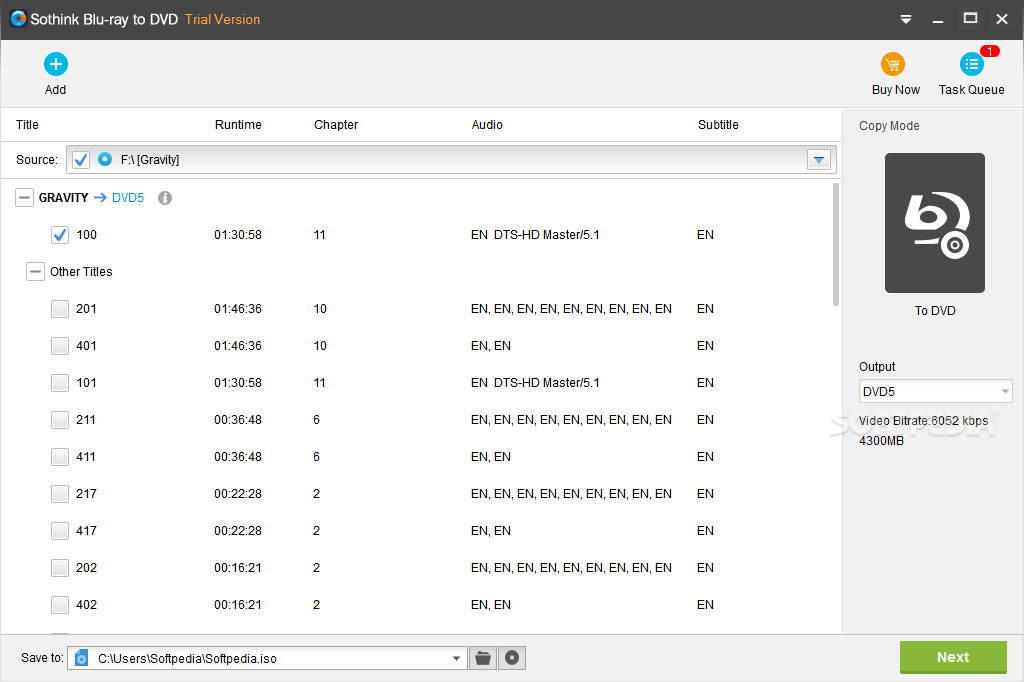
Task: Click the green Next button
Action: pos(953,657)
